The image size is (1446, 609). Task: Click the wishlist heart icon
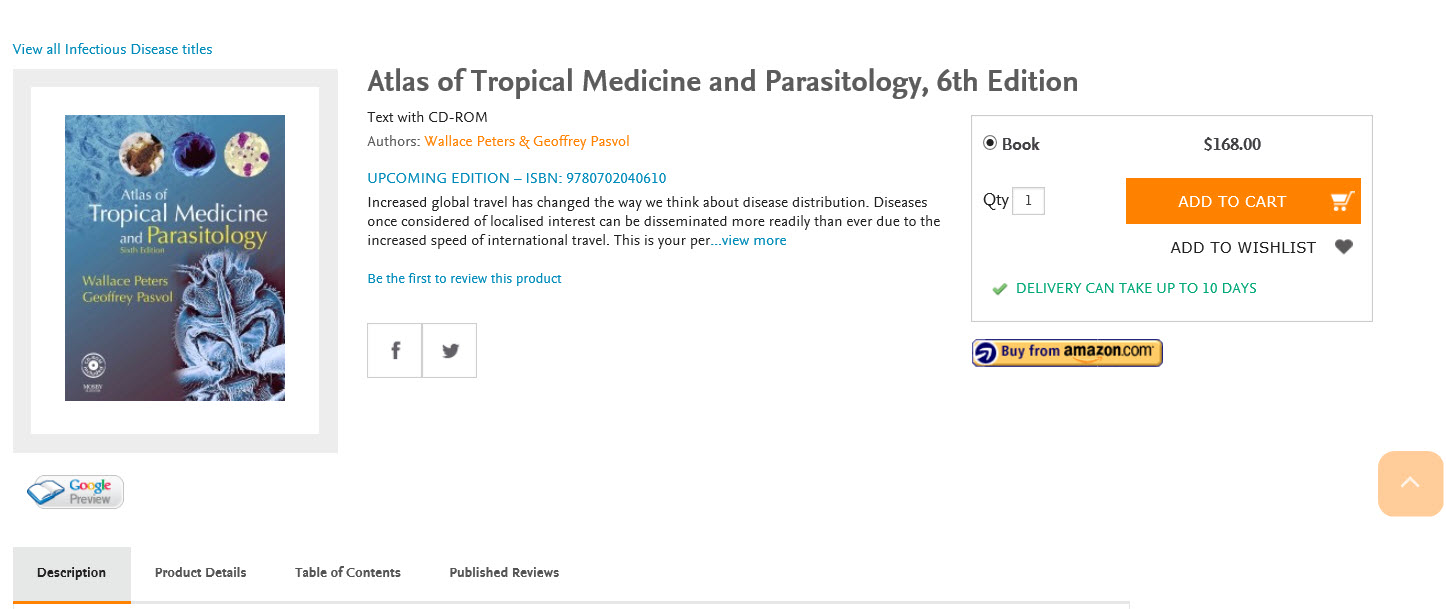tap(1344, 247)
